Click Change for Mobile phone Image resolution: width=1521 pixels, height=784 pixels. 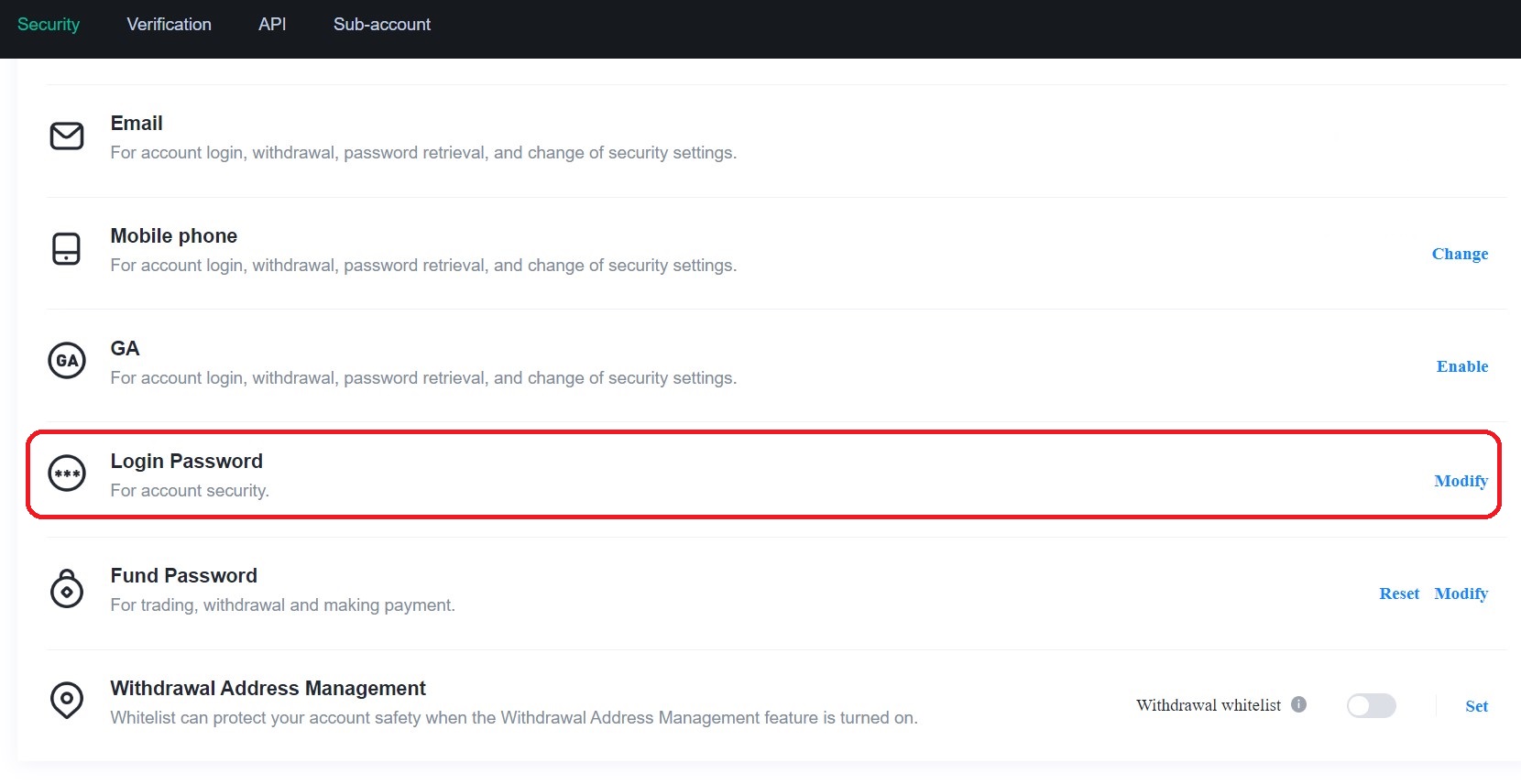click(x=1460, y=254)
